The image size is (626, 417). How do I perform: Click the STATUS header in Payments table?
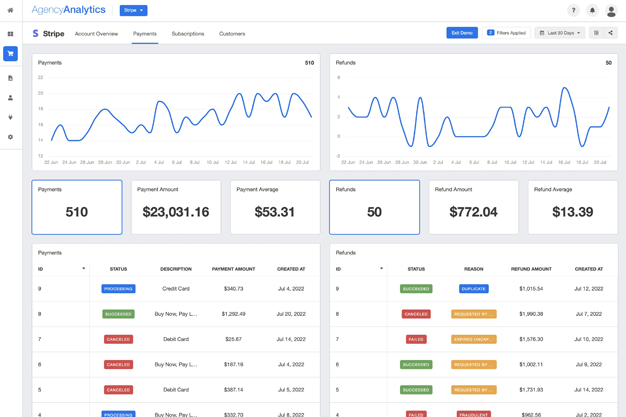point(118,269)
